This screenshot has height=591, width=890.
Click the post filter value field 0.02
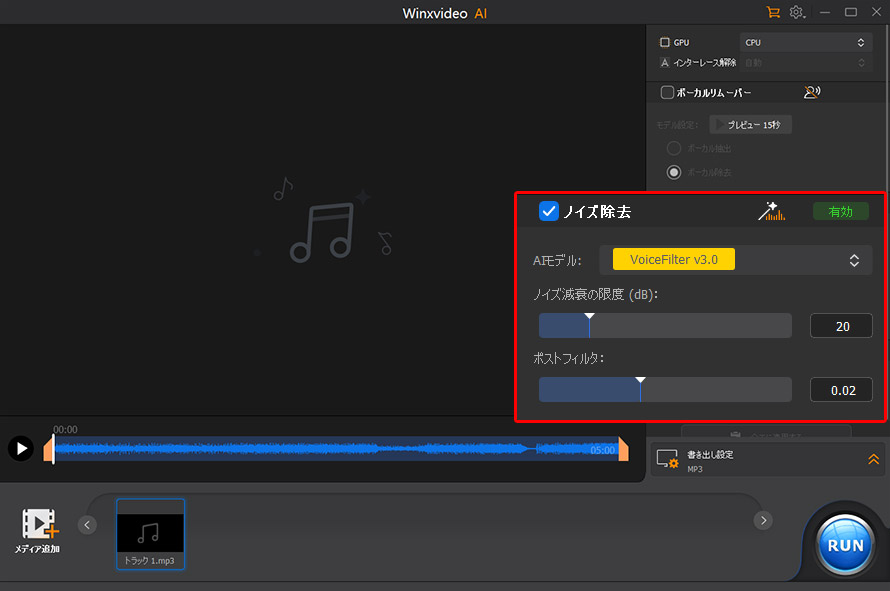point(841,390)
